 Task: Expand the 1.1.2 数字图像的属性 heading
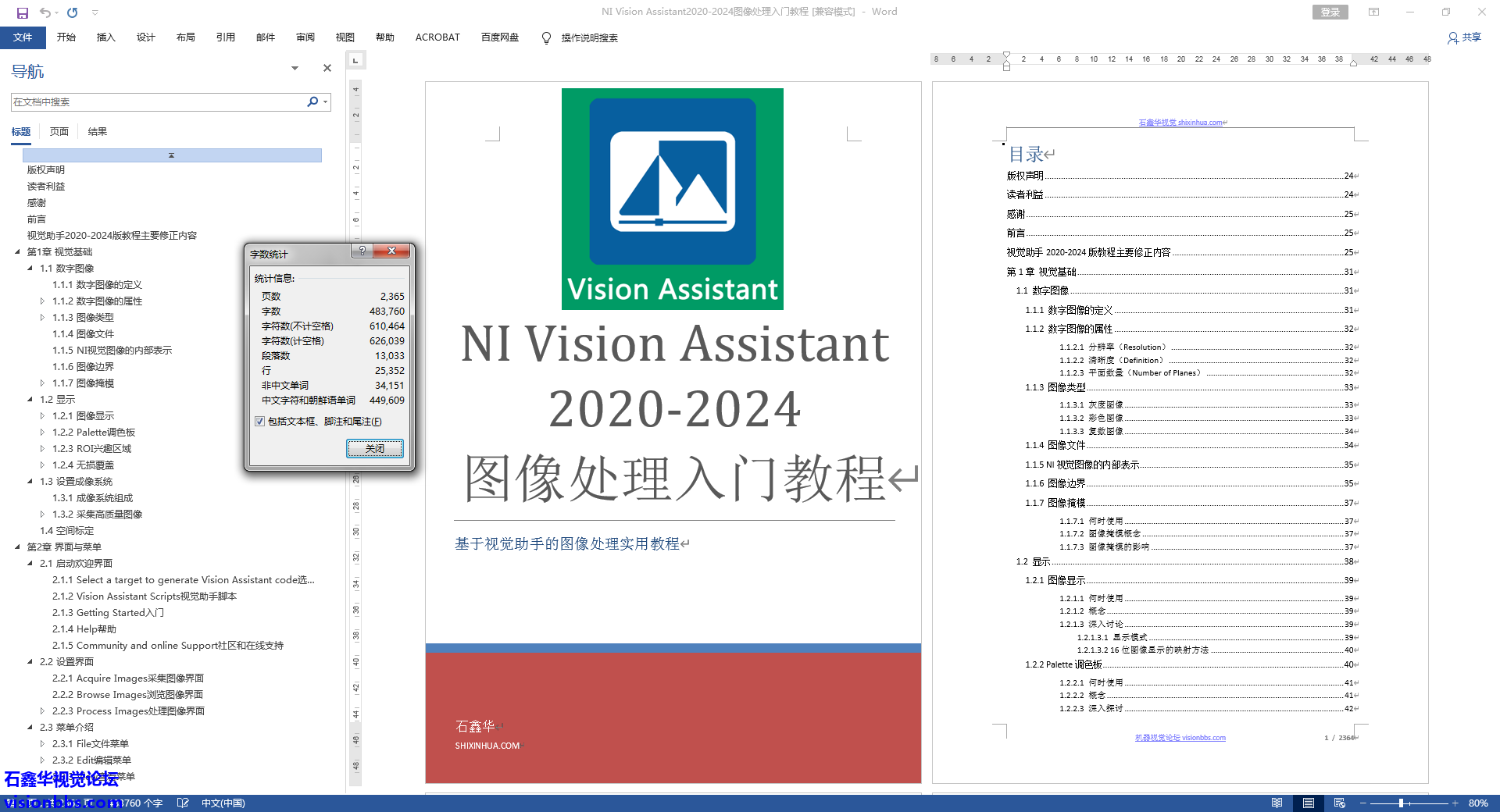tap(42, 301)
